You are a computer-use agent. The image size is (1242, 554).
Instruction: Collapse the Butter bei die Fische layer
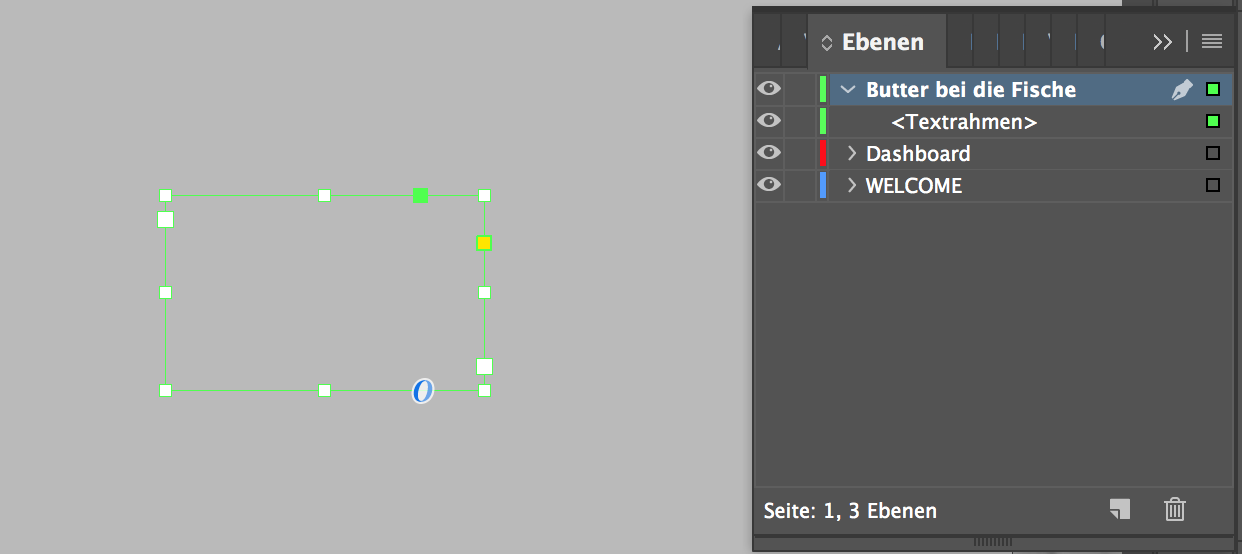848,90
